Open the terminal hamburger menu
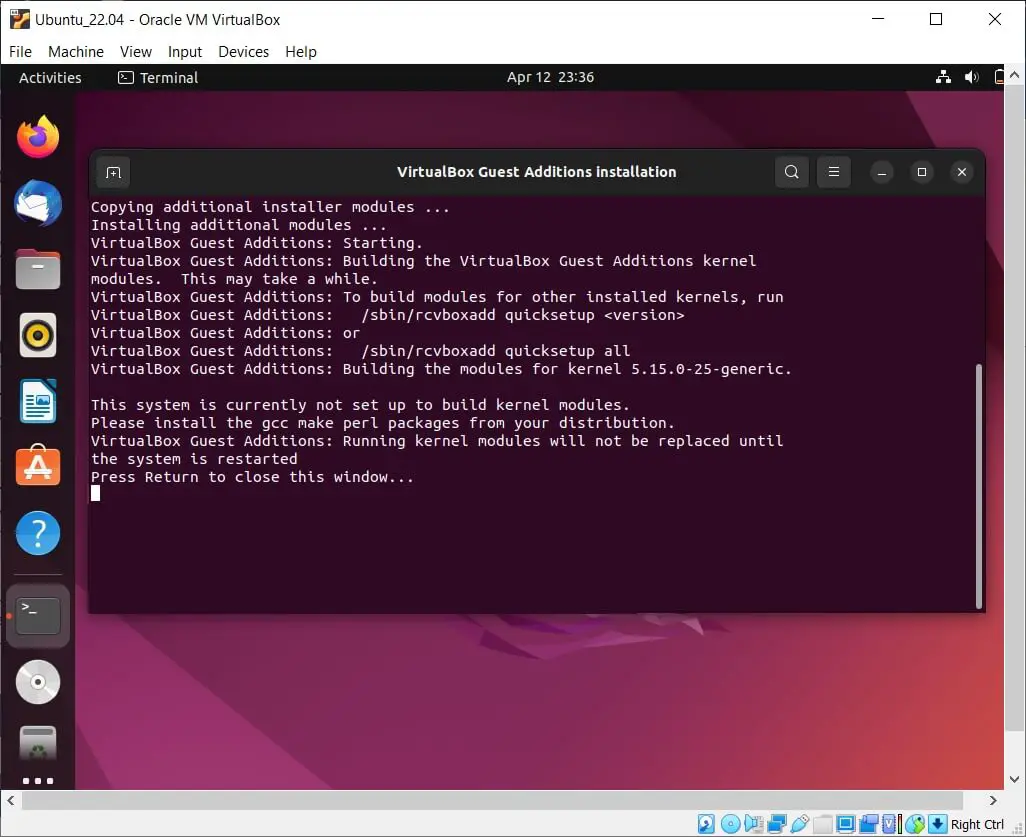The height and width of the screenshot is (837, 1026). click(x=833, y=172)
